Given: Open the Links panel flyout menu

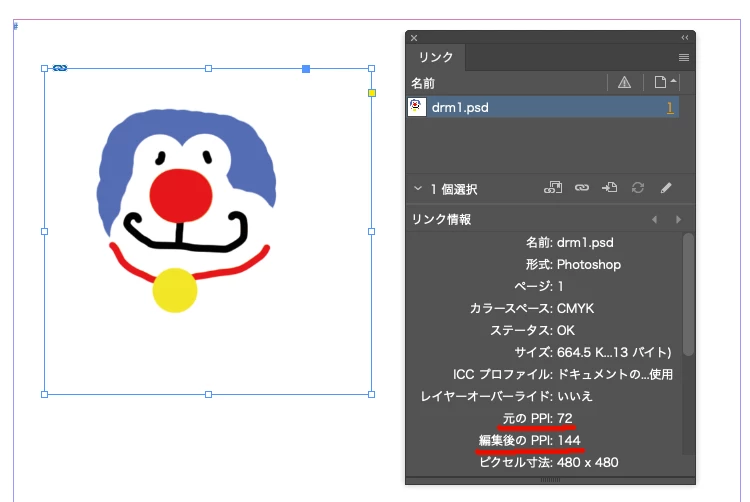Looking at the screenshot, I should click(684, 57).
